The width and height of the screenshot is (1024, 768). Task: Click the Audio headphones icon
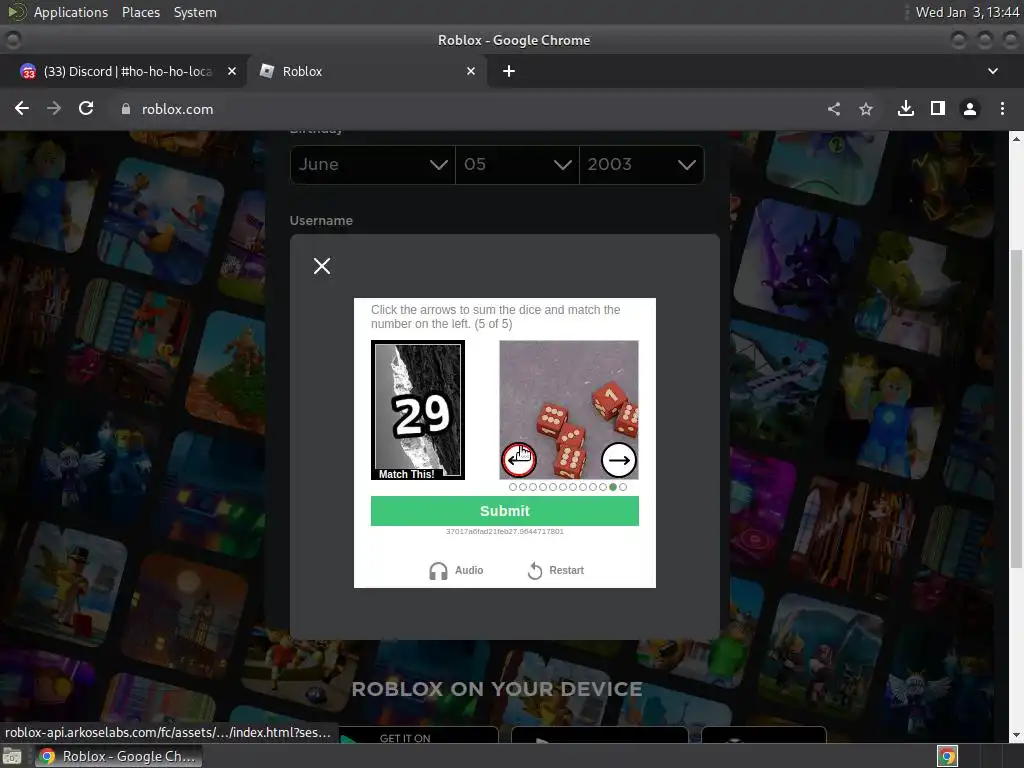(438, 571)
